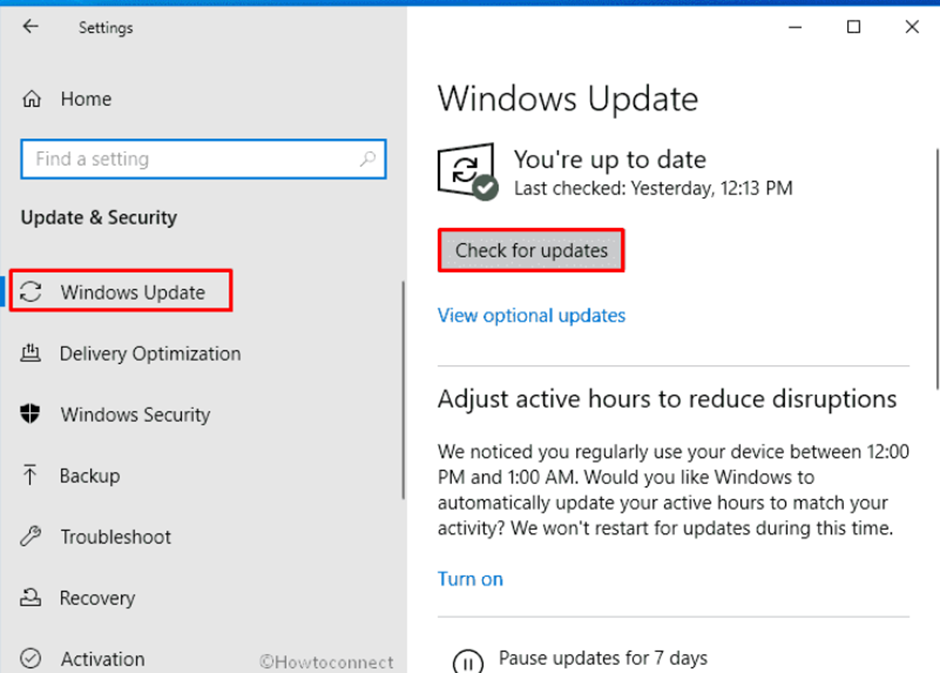
Task: Click the update status icon
Action: [466, 172]
